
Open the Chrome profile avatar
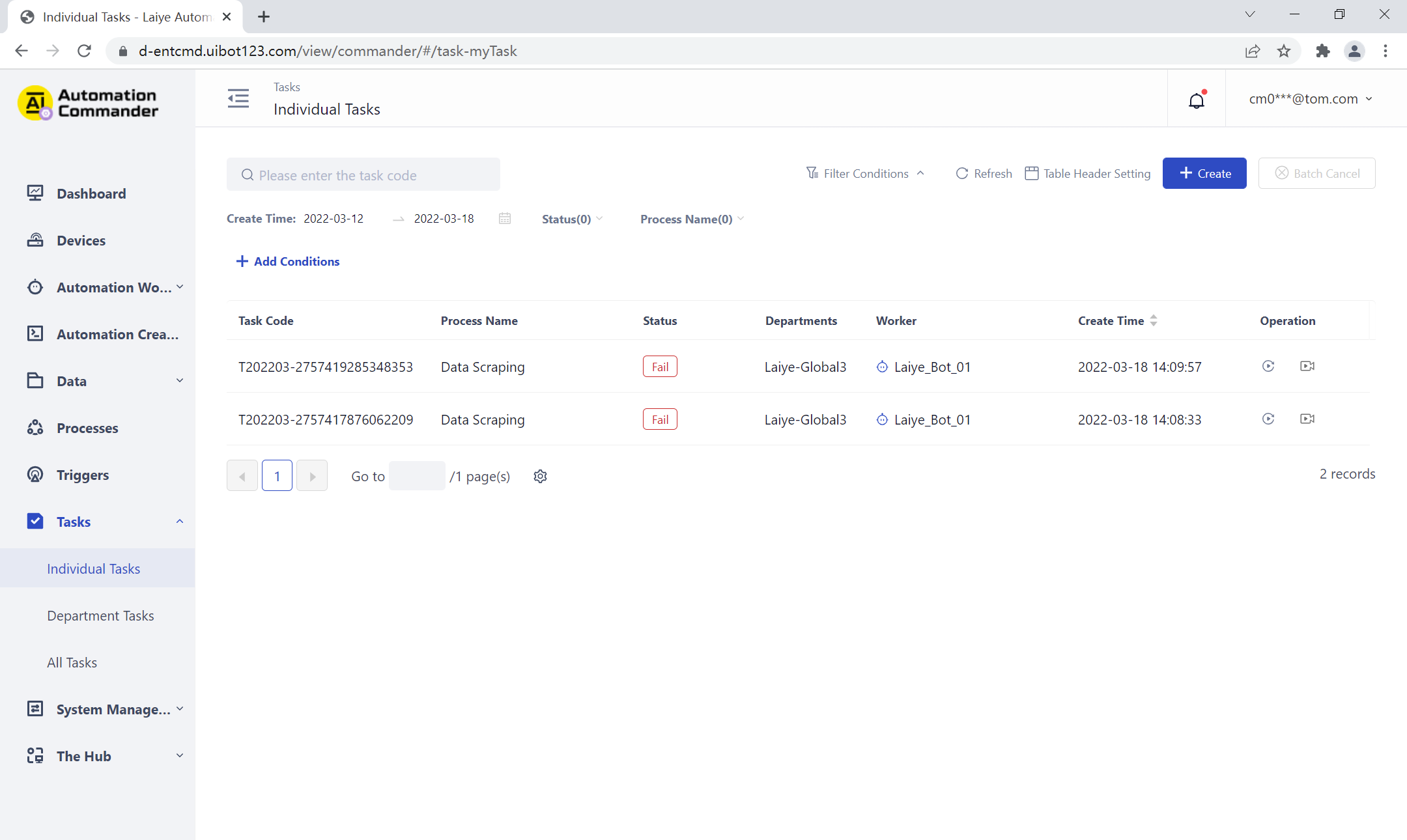(1354, 51)
